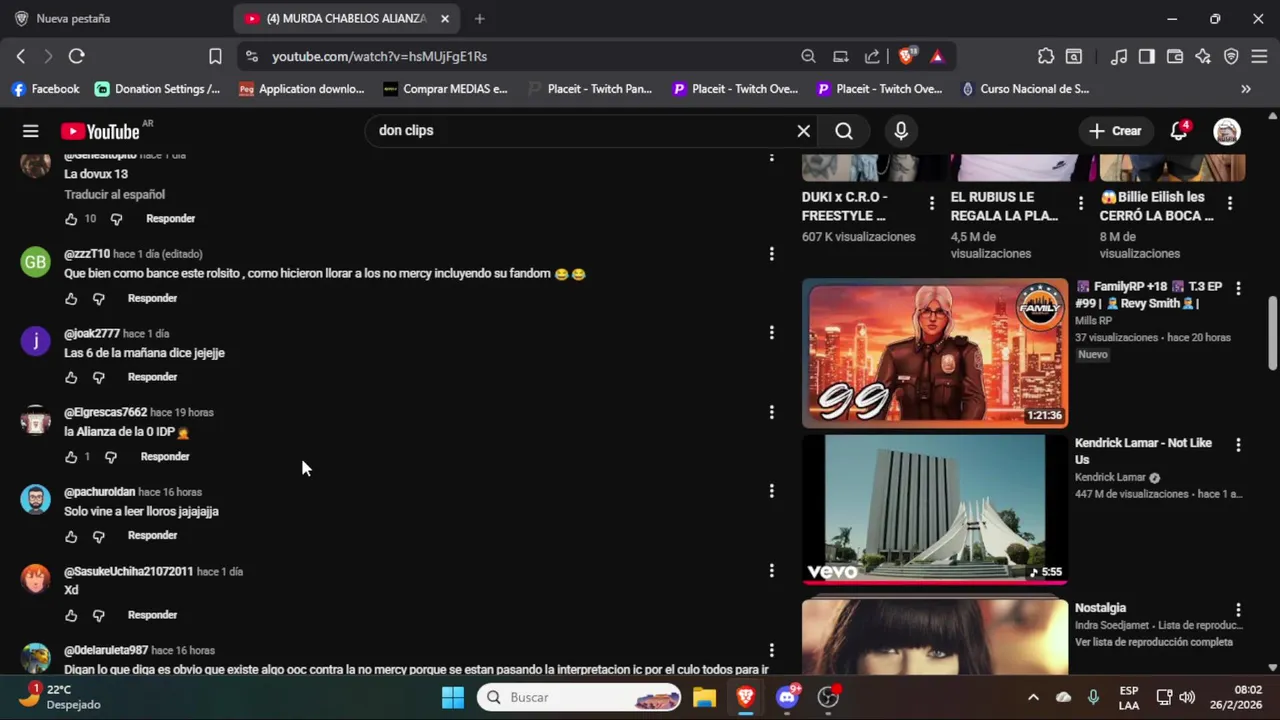Start voice search with the microphone icon

(901, 131)
